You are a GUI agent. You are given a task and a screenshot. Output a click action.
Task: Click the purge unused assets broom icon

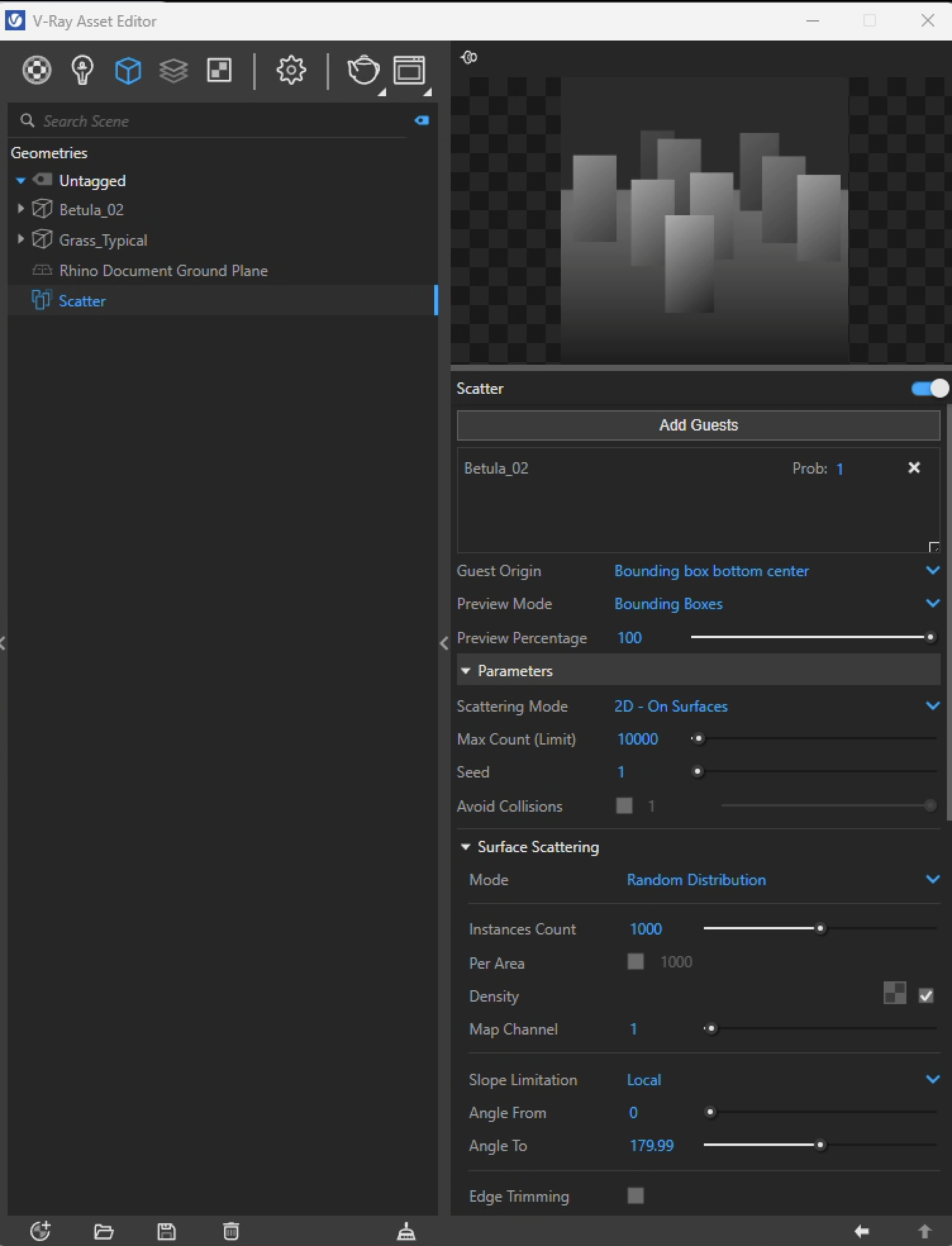(406, 1231)
